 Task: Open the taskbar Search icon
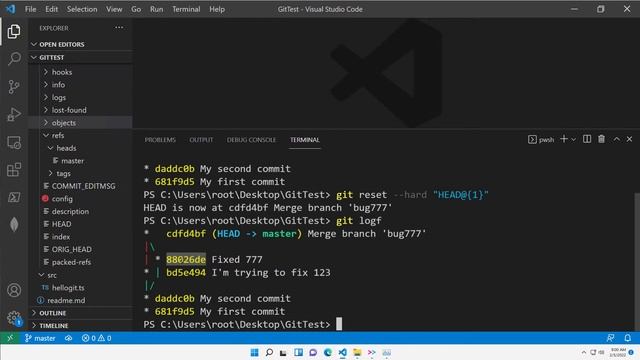[269, 352]
